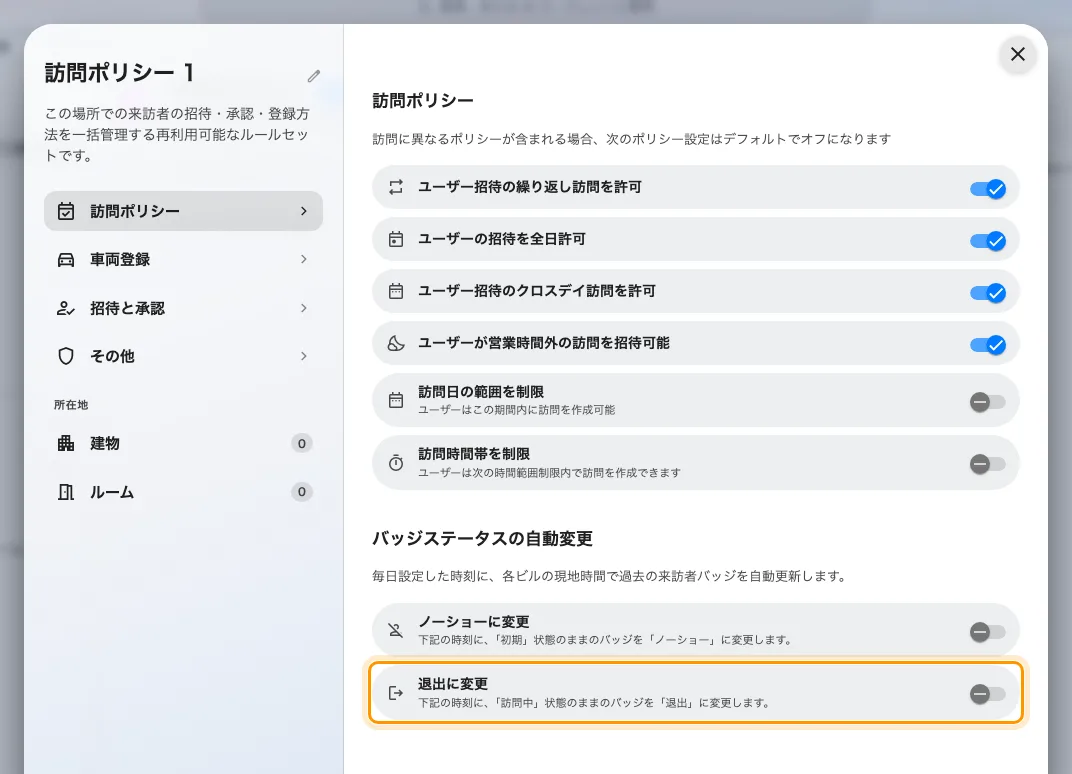
Task: Click the moon icon for 営業時間外の訪問
Action: (x=396, y=343)
